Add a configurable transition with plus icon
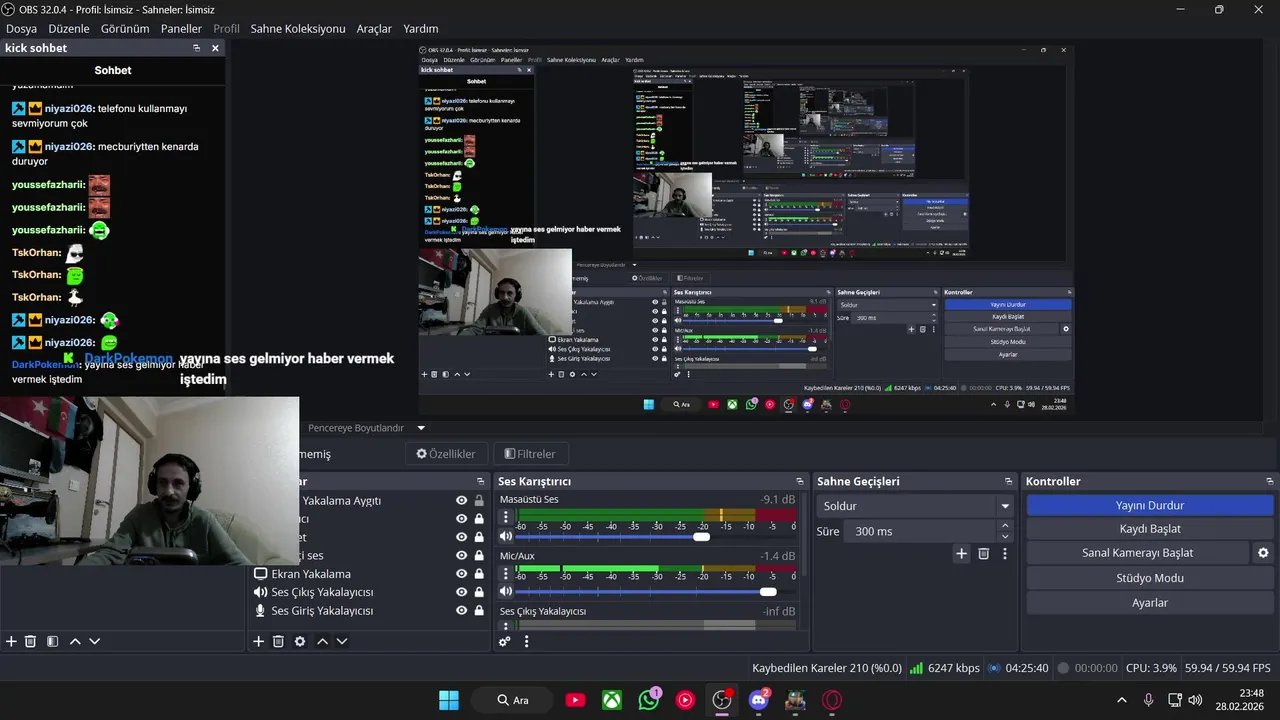1280x720 pixels. [961, 553]
